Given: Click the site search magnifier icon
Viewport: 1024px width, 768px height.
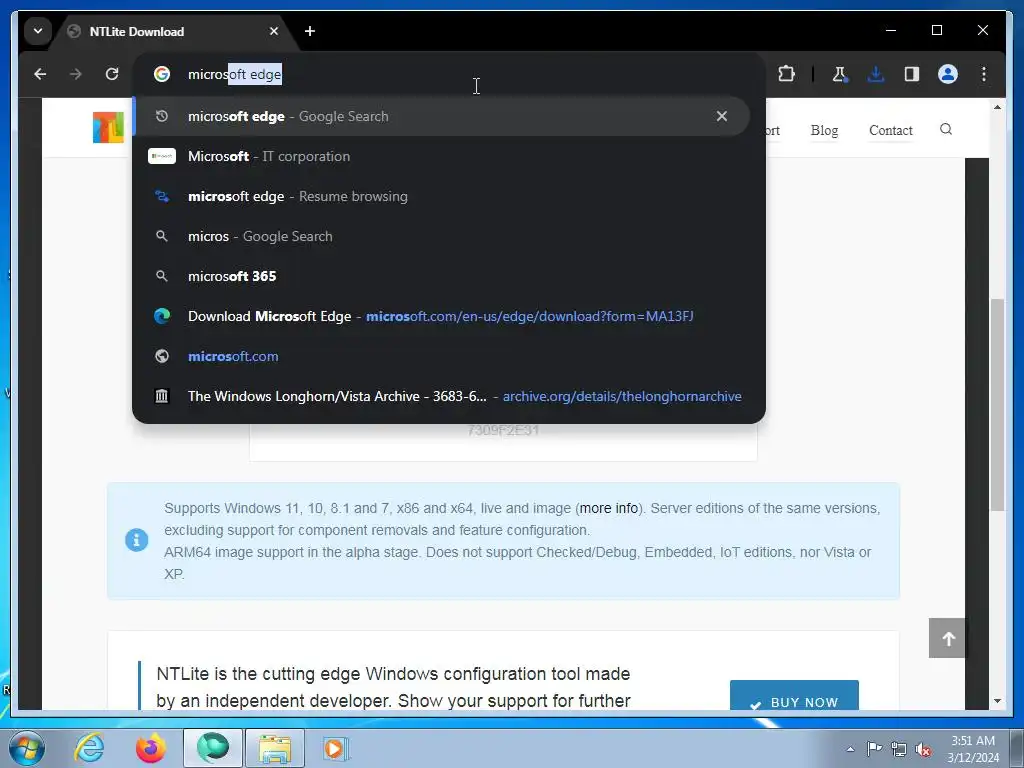Looking at the screenshot, I should tap(946, 129).
